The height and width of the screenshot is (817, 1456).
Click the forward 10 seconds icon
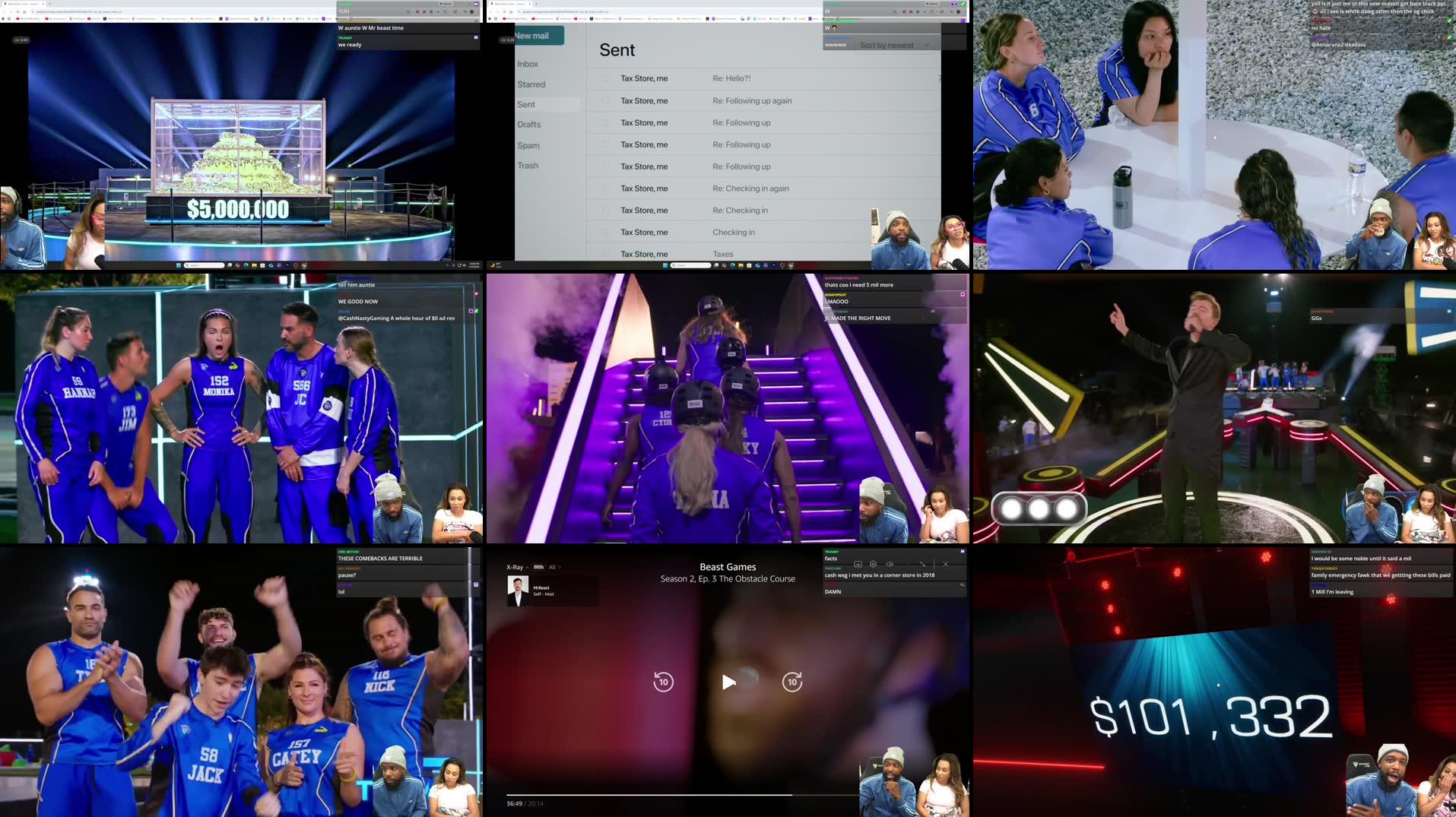[794, 682]
